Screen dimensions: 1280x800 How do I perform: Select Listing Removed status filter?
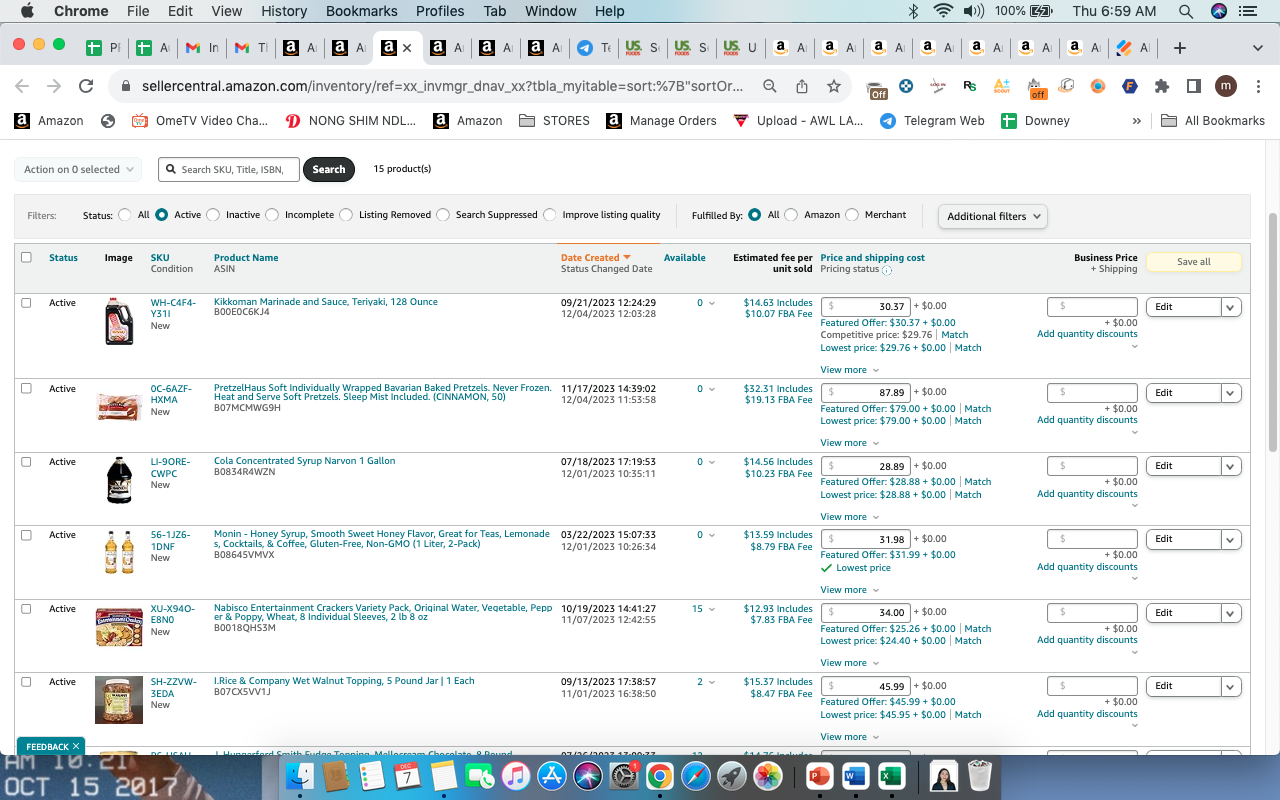pyautogui.click(x=346, y=215)
